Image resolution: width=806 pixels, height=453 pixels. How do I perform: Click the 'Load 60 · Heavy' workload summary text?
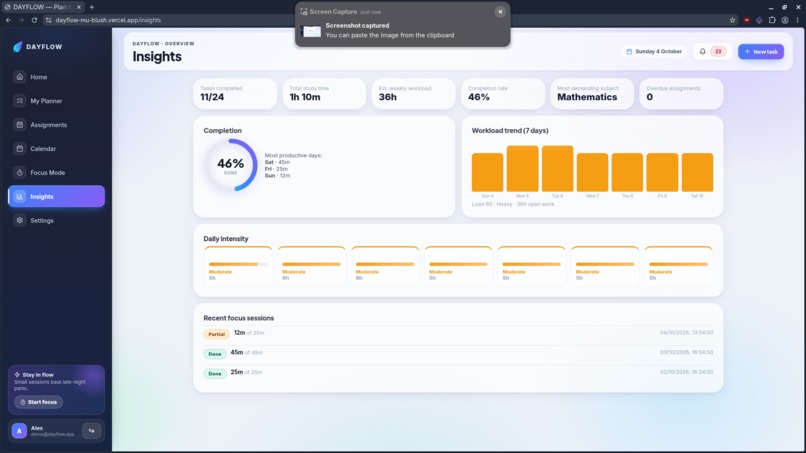(512, 204)
